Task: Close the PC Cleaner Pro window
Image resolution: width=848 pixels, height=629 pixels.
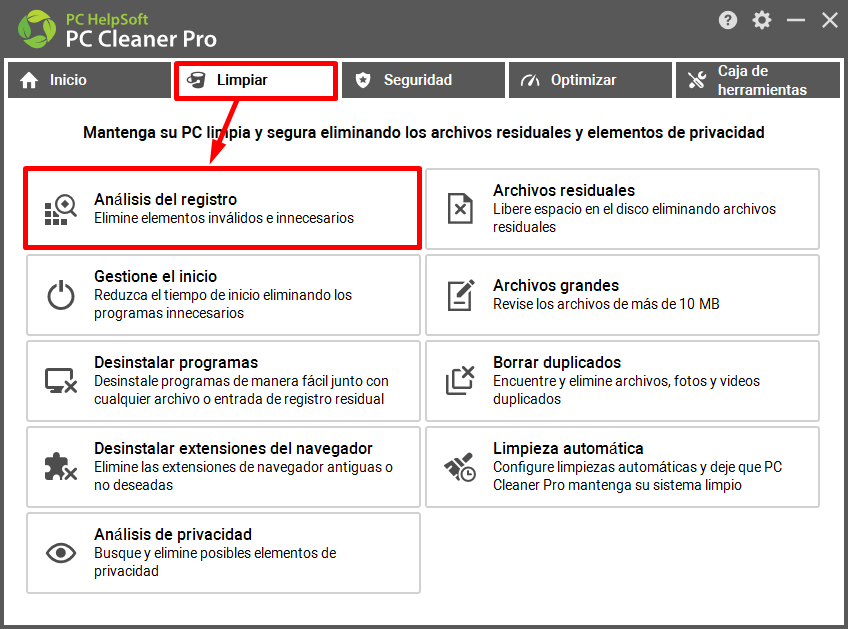Action: tap(830, 21)
